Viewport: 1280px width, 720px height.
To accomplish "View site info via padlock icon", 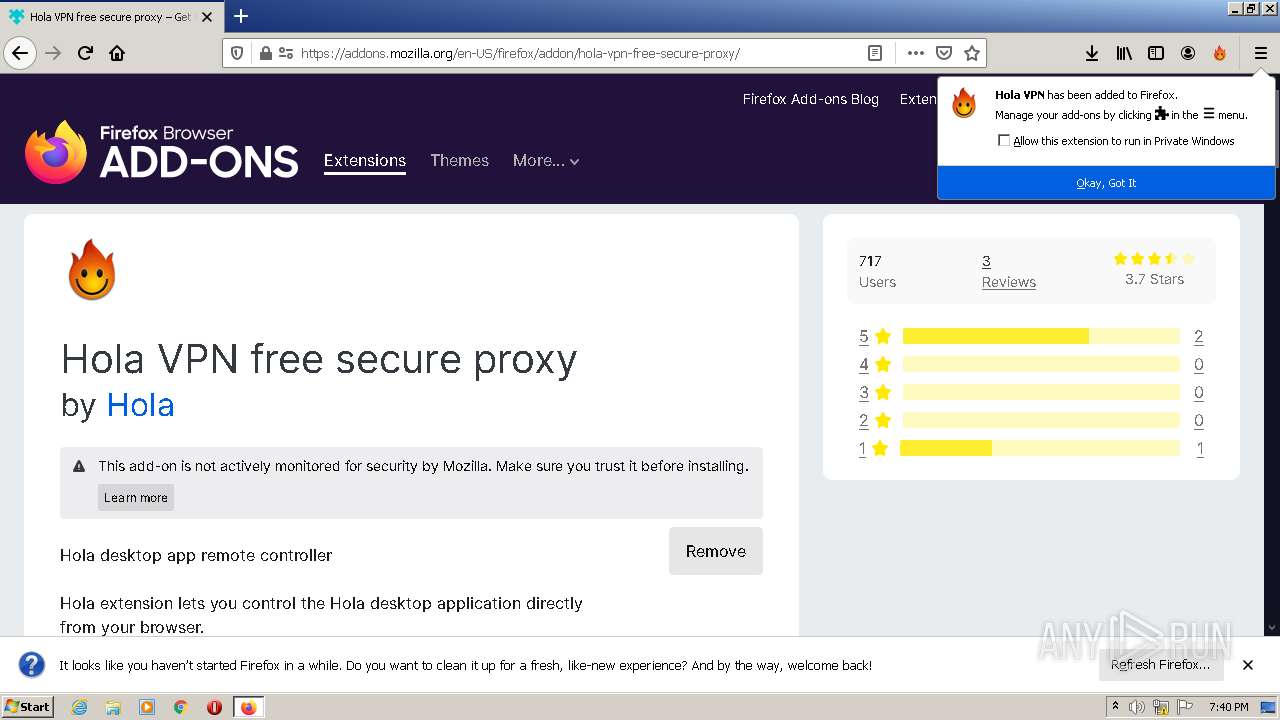I will (x=265, y=53).
